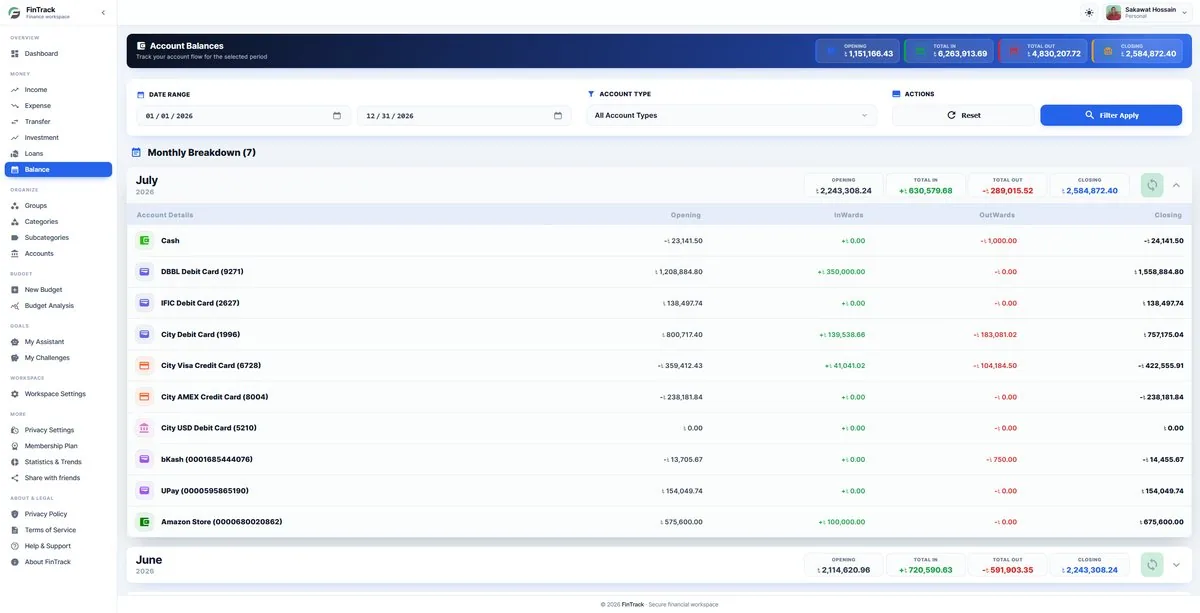This screenshot has width=1200, height=613.
Task: Open Statistics & Trends
Action: pos(58,462)
